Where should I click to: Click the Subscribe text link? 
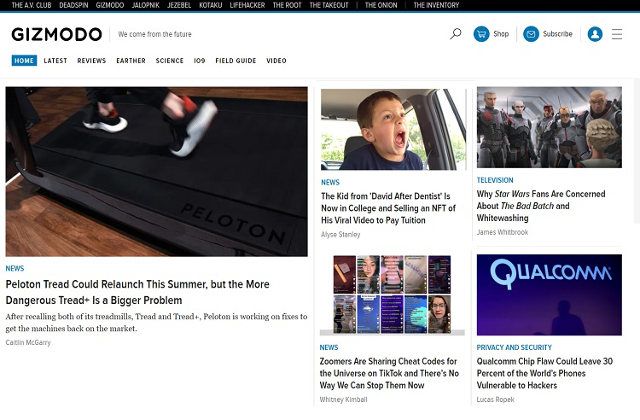[558, 34]
